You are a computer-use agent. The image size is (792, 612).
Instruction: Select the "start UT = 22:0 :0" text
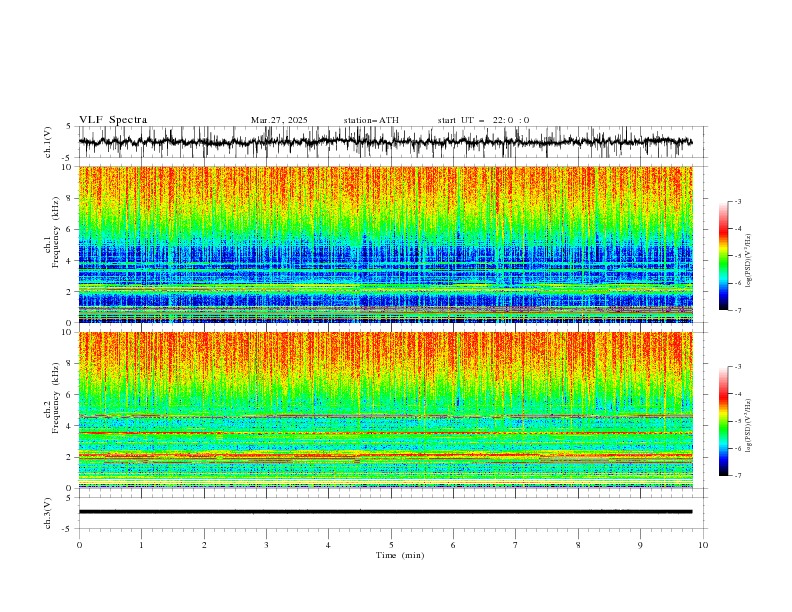click(483, 120)
